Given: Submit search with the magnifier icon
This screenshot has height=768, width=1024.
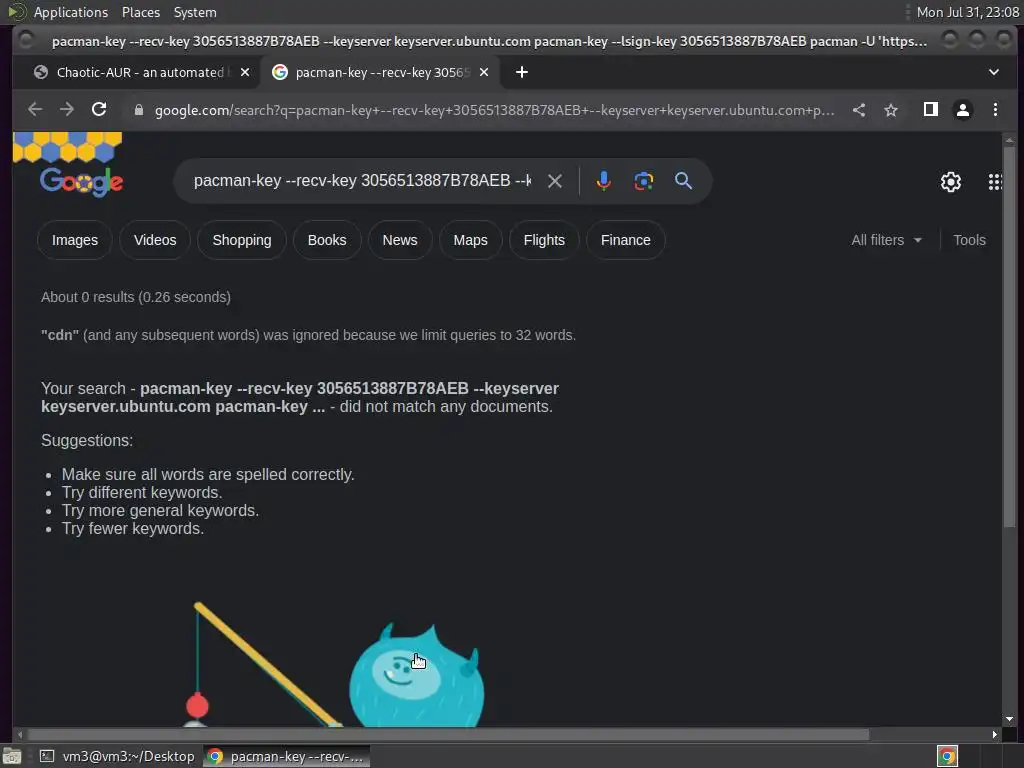Looking at the screenshot, I should coord(683,181).
